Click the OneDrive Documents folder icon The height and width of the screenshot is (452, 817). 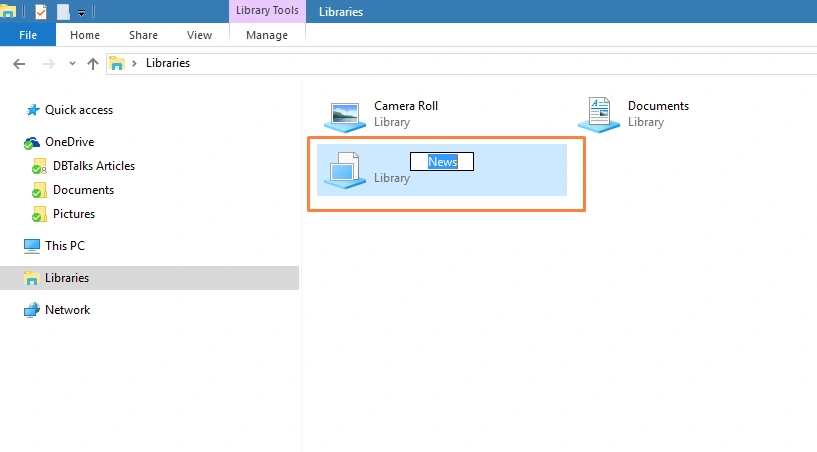pos(39,190)
